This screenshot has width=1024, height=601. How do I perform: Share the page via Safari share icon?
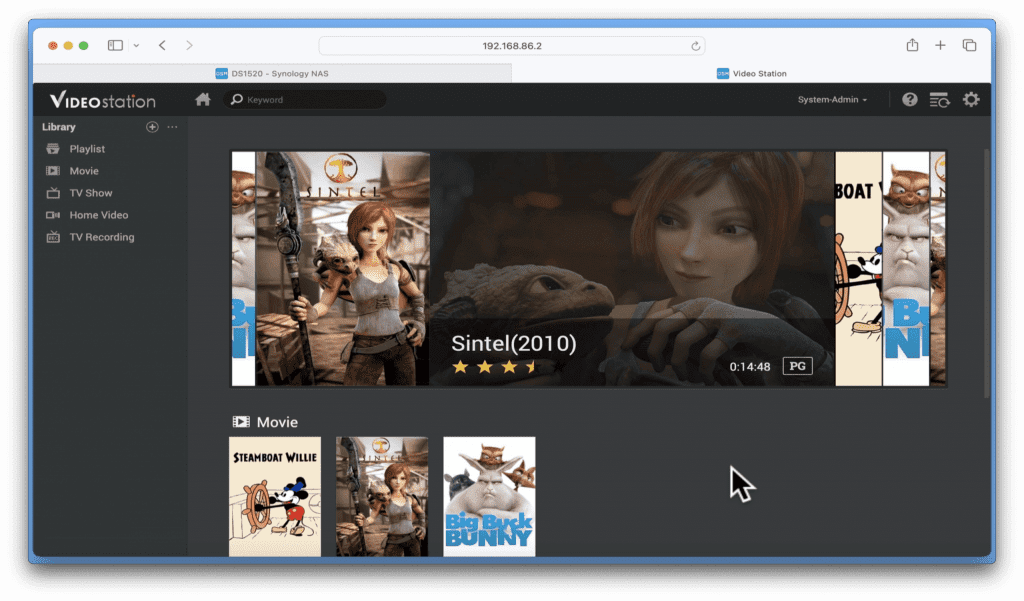(x=912, y=45)
